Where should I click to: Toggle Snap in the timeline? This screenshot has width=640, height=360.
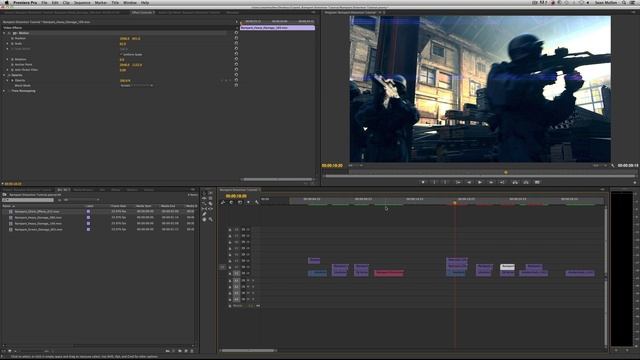(231, 202)
